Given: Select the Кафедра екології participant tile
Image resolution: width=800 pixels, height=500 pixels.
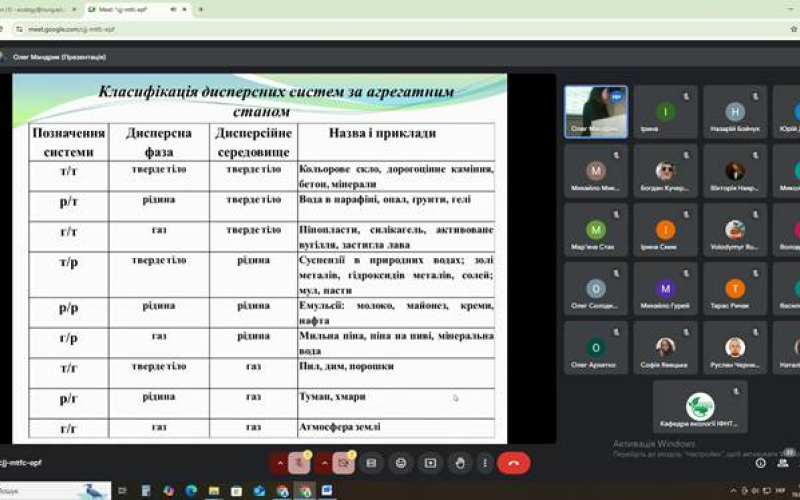Looking at the screenshot, I should [700, 406].
